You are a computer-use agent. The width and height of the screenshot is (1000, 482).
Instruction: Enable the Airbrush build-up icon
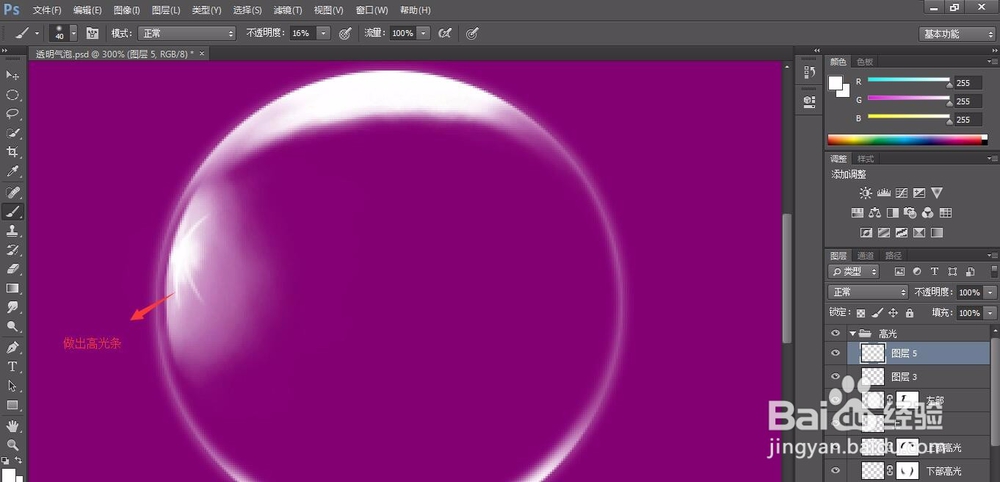(445, 33)
